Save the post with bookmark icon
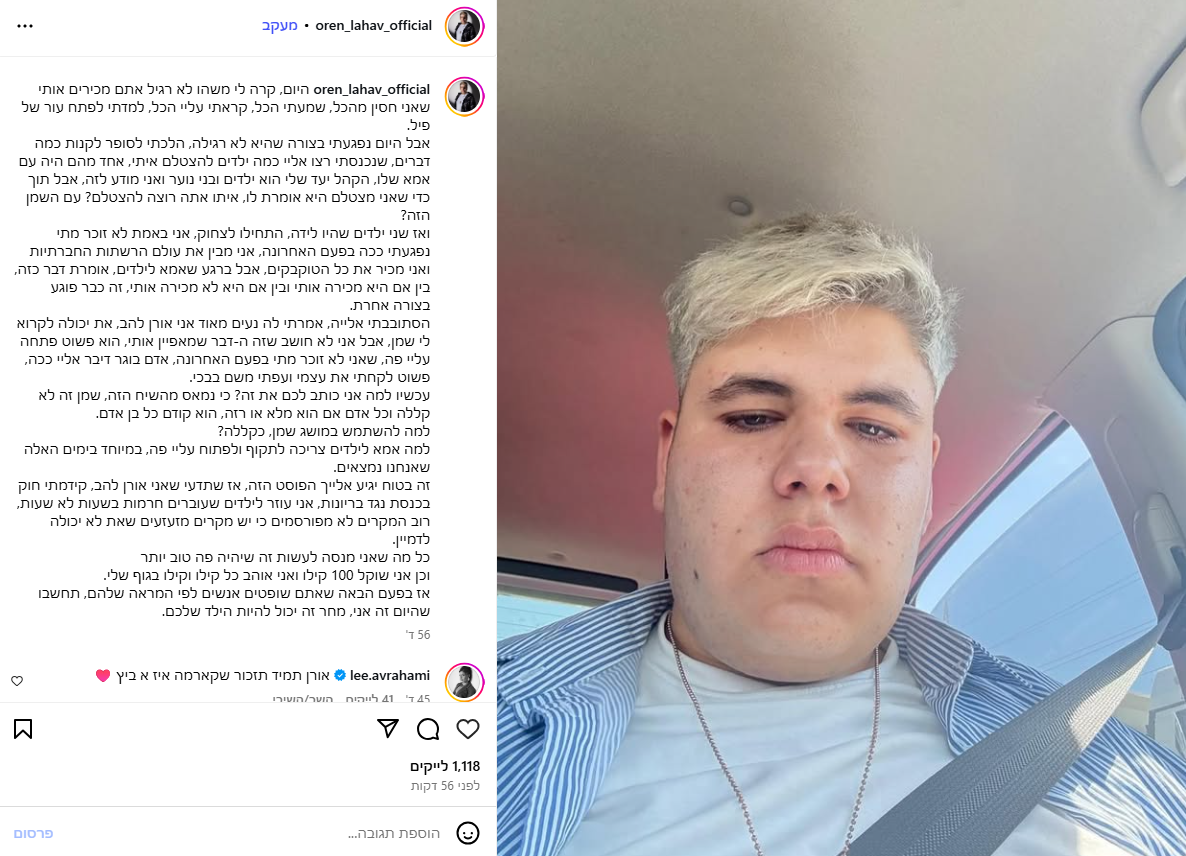This screenshot has width=1186, height=856. click(x=23, y=729)
